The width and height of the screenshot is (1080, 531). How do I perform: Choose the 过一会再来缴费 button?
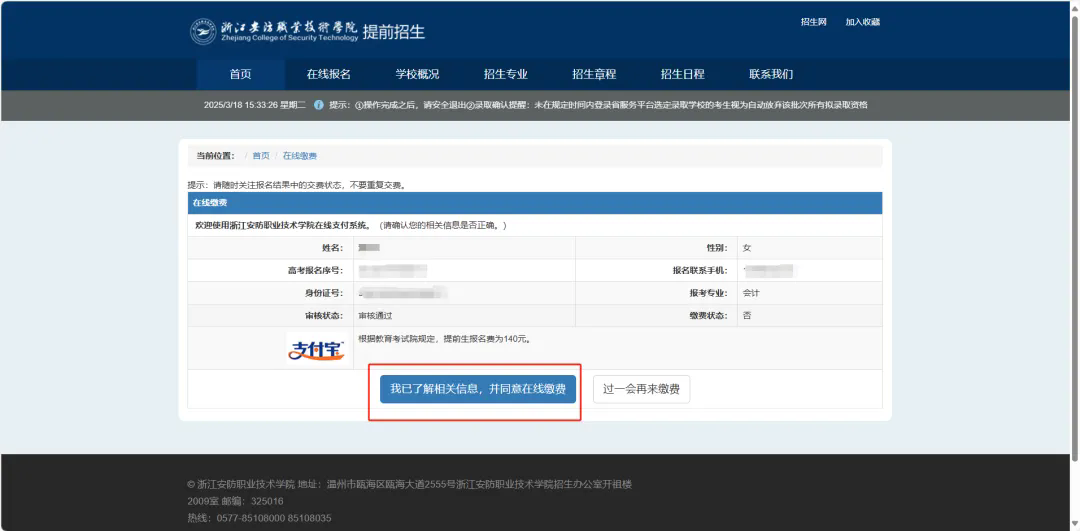pos(641,389)
